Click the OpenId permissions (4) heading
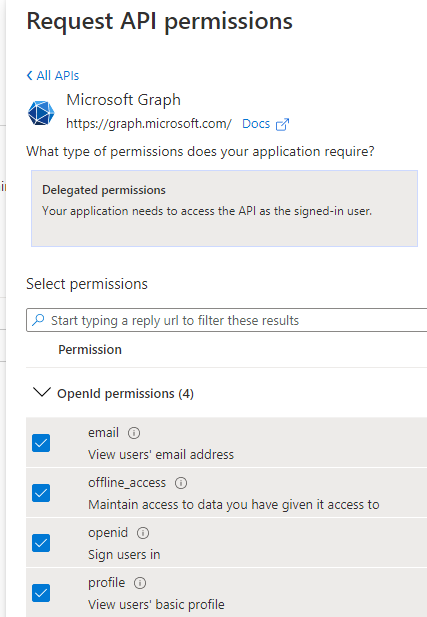427x617 pixels. click(x=126, y=393)
